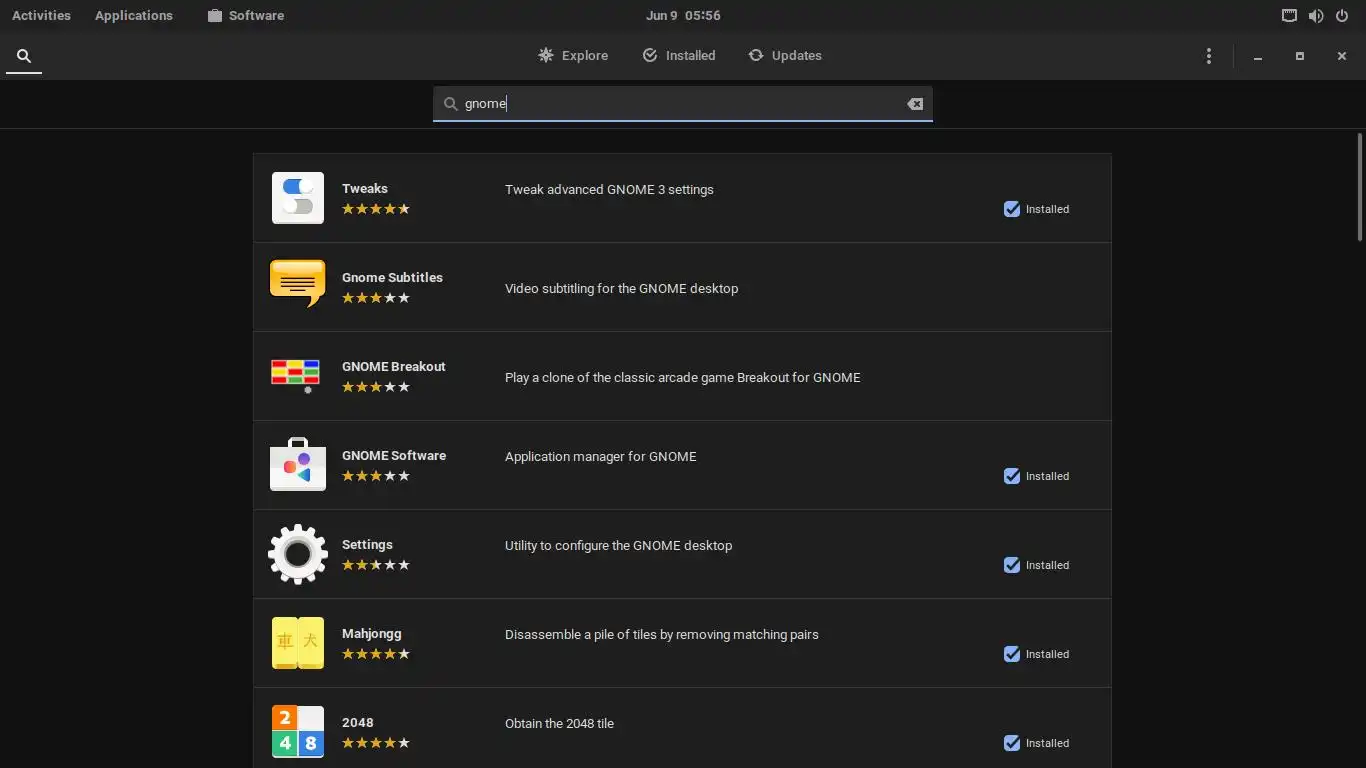Click the Settings gear app icon

(298, 554)
